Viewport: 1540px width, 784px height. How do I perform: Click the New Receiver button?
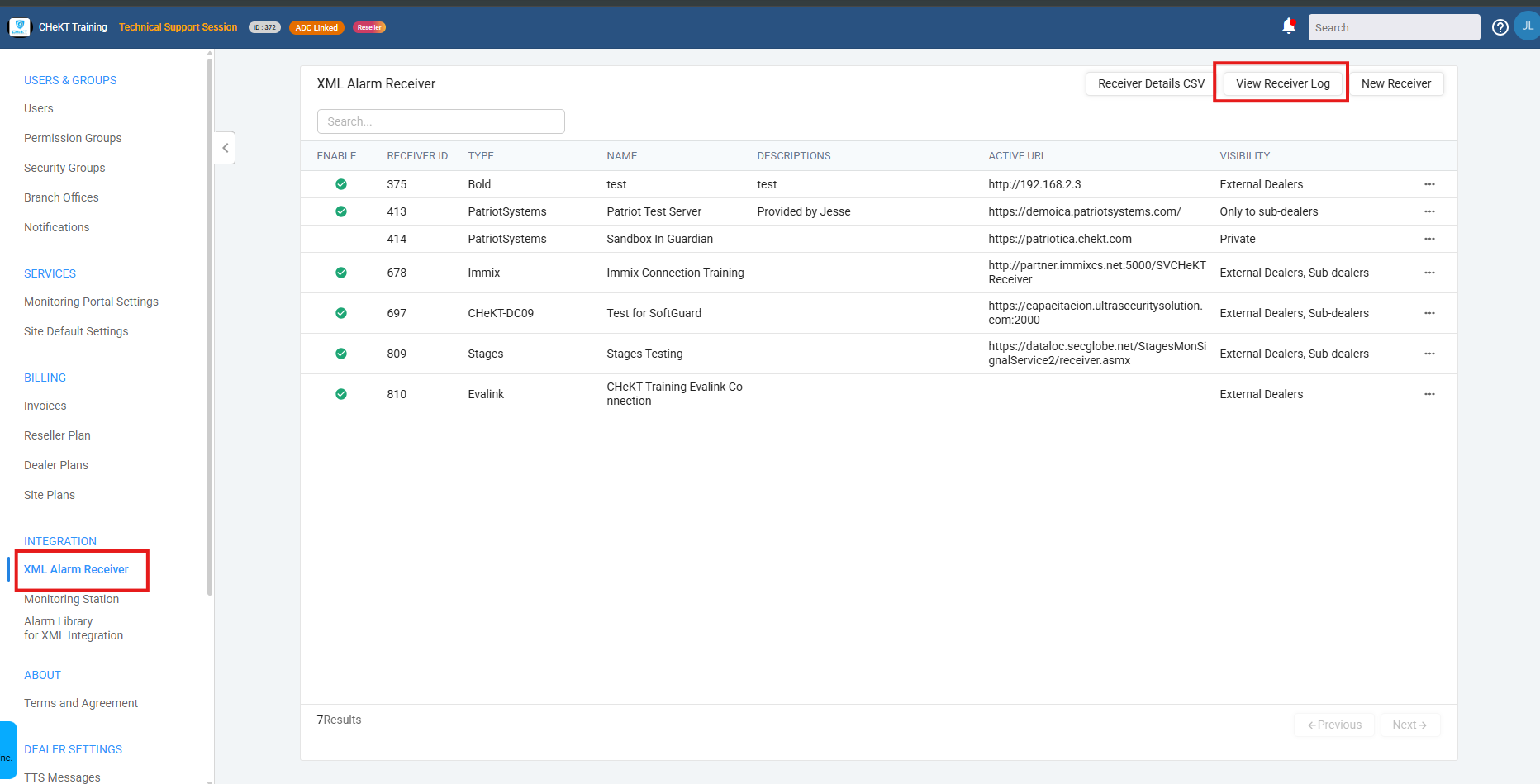click(1396, 83)
